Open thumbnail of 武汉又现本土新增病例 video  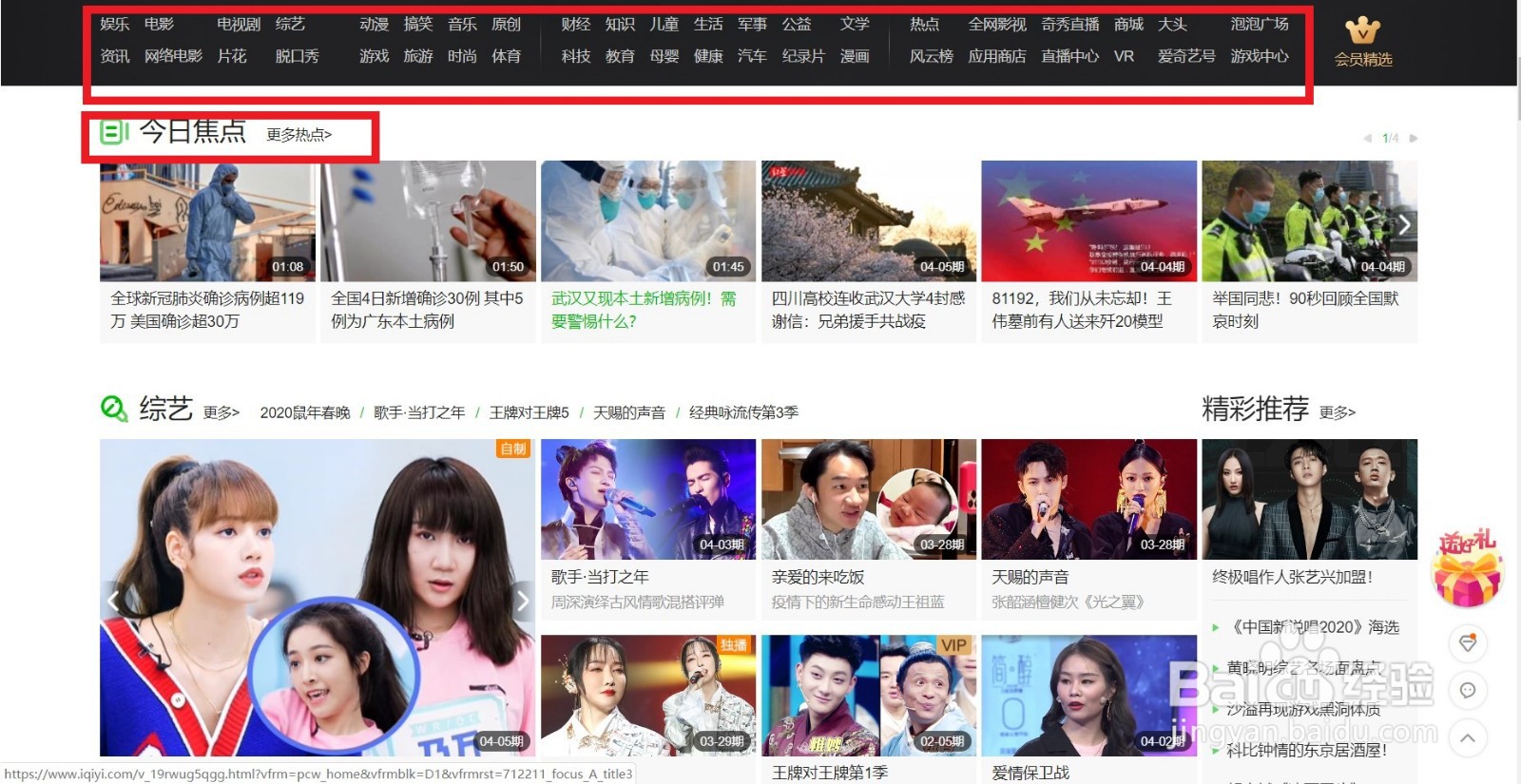[x=648, y=220]
